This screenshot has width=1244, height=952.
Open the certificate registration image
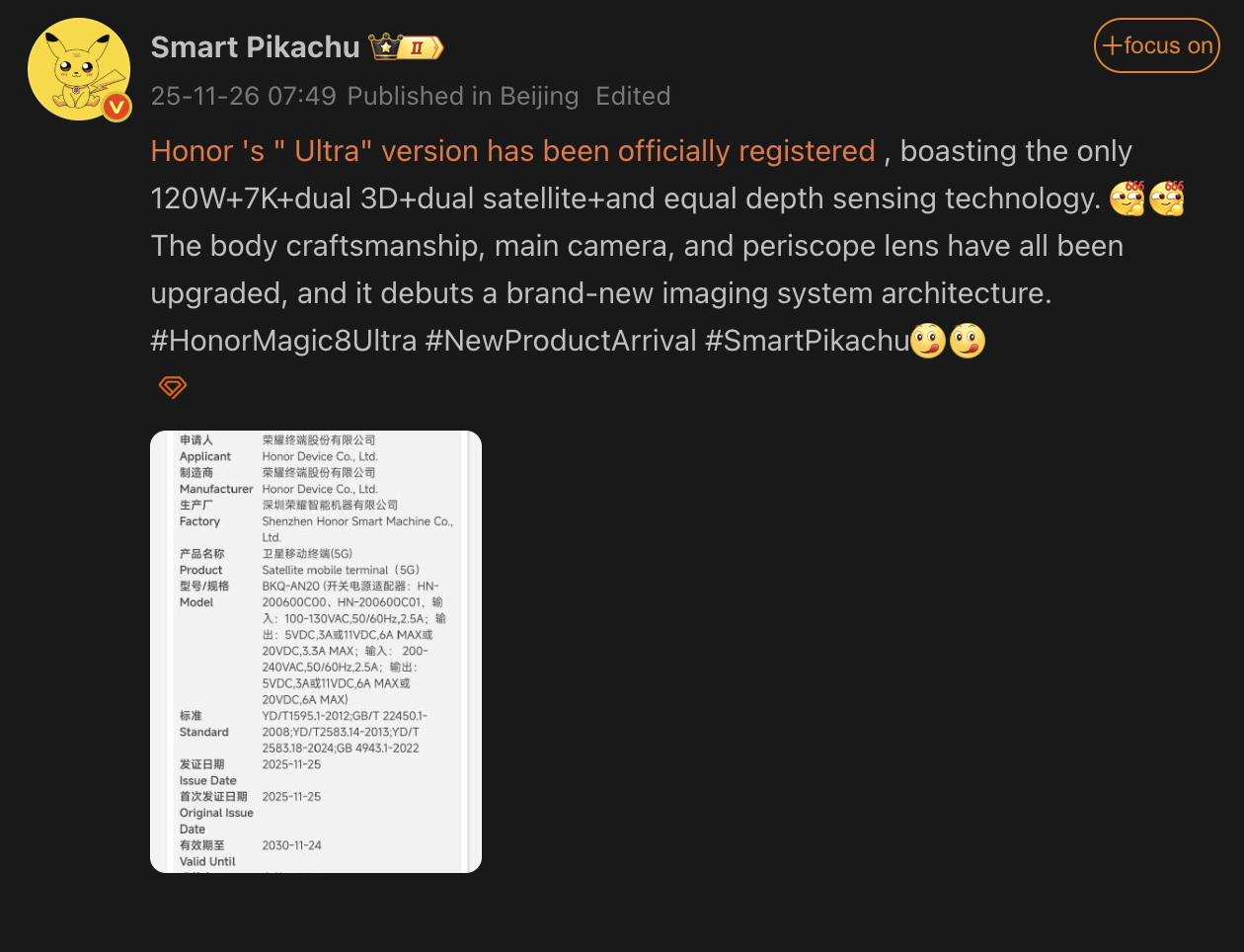coord(314,650)
